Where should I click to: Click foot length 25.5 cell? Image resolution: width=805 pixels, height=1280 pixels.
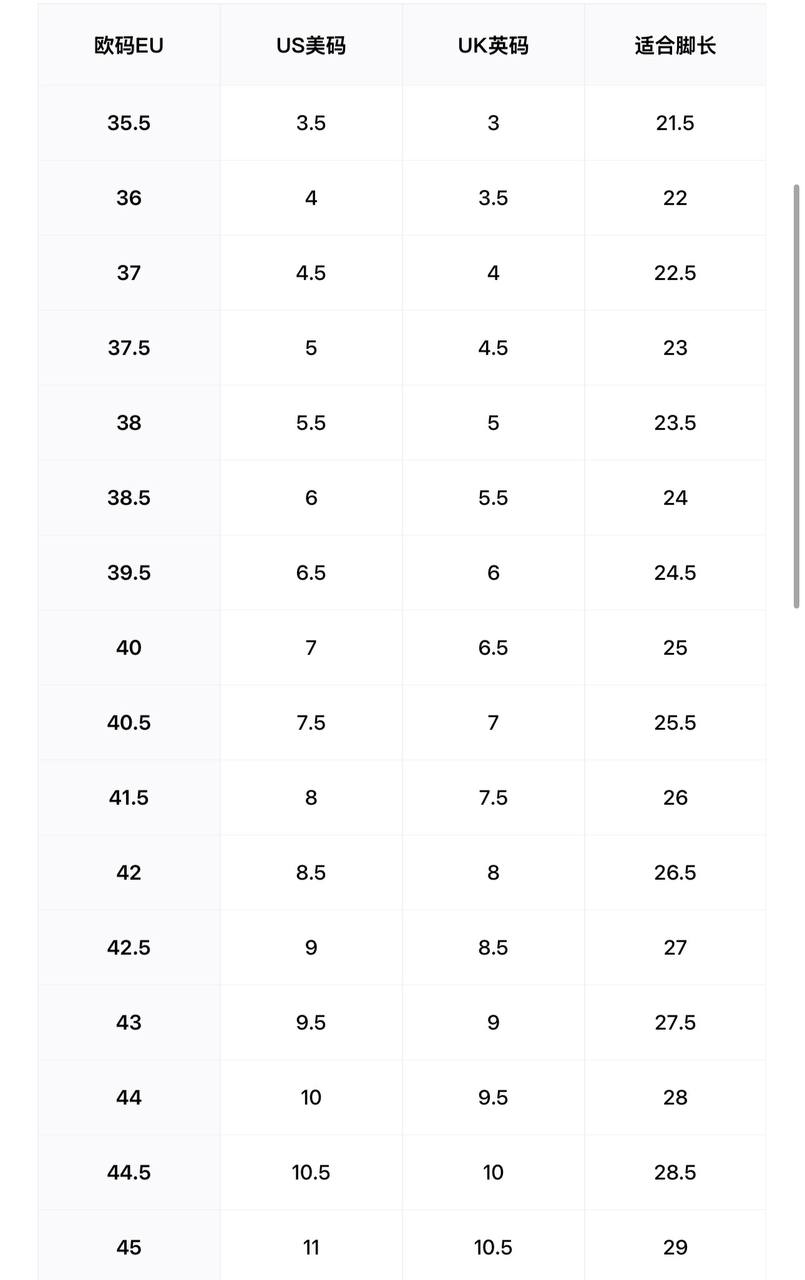coord(675,723)
